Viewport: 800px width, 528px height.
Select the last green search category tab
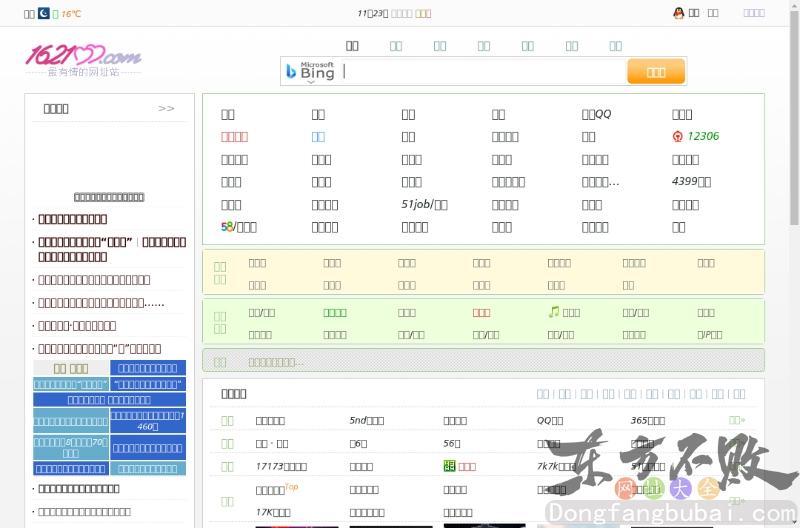(x=616, y=46)
